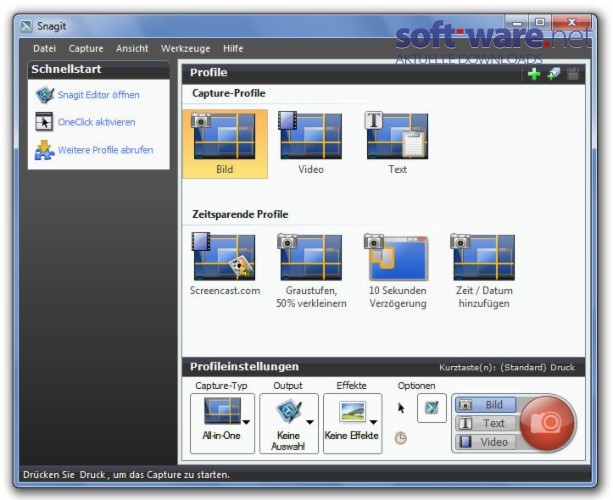
Task: Click the Snagit title bar app icon
Action: tap(27, 26)
